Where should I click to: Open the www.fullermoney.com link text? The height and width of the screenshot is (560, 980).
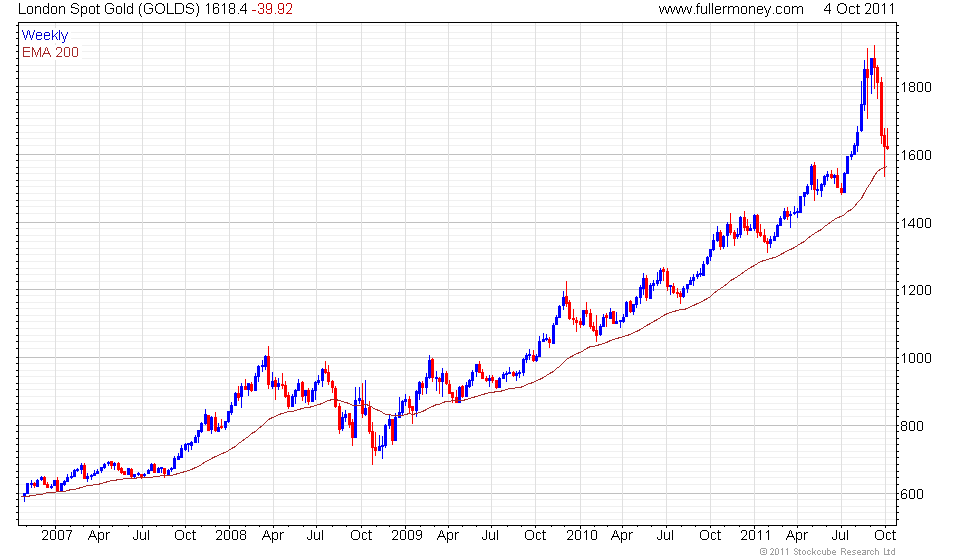point(731,9)
